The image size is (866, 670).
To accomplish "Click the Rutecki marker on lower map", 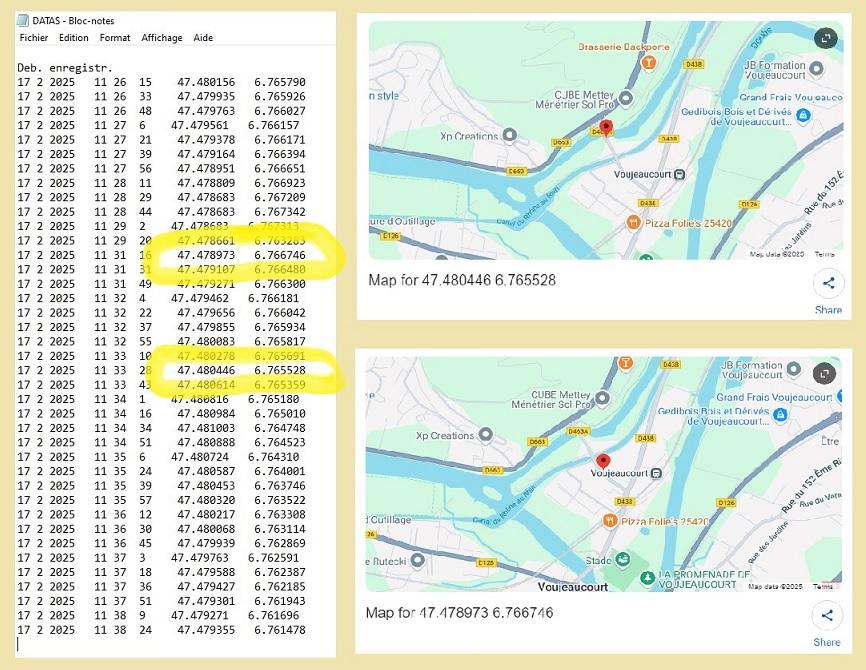I will click(x=418, y=561).
